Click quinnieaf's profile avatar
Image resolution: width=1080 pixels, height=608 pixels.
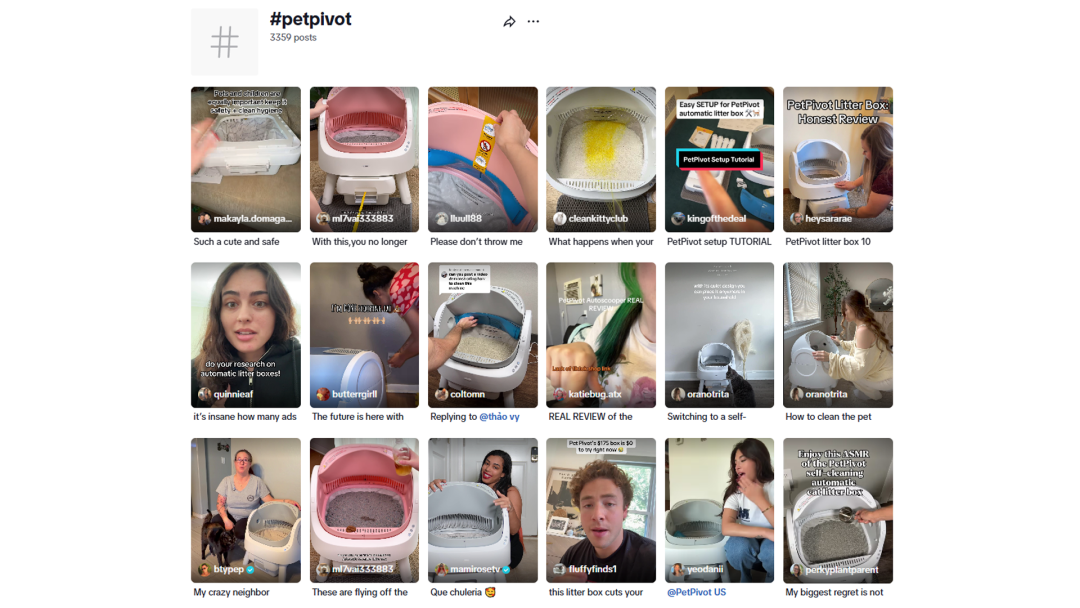[x=204, y=394]
